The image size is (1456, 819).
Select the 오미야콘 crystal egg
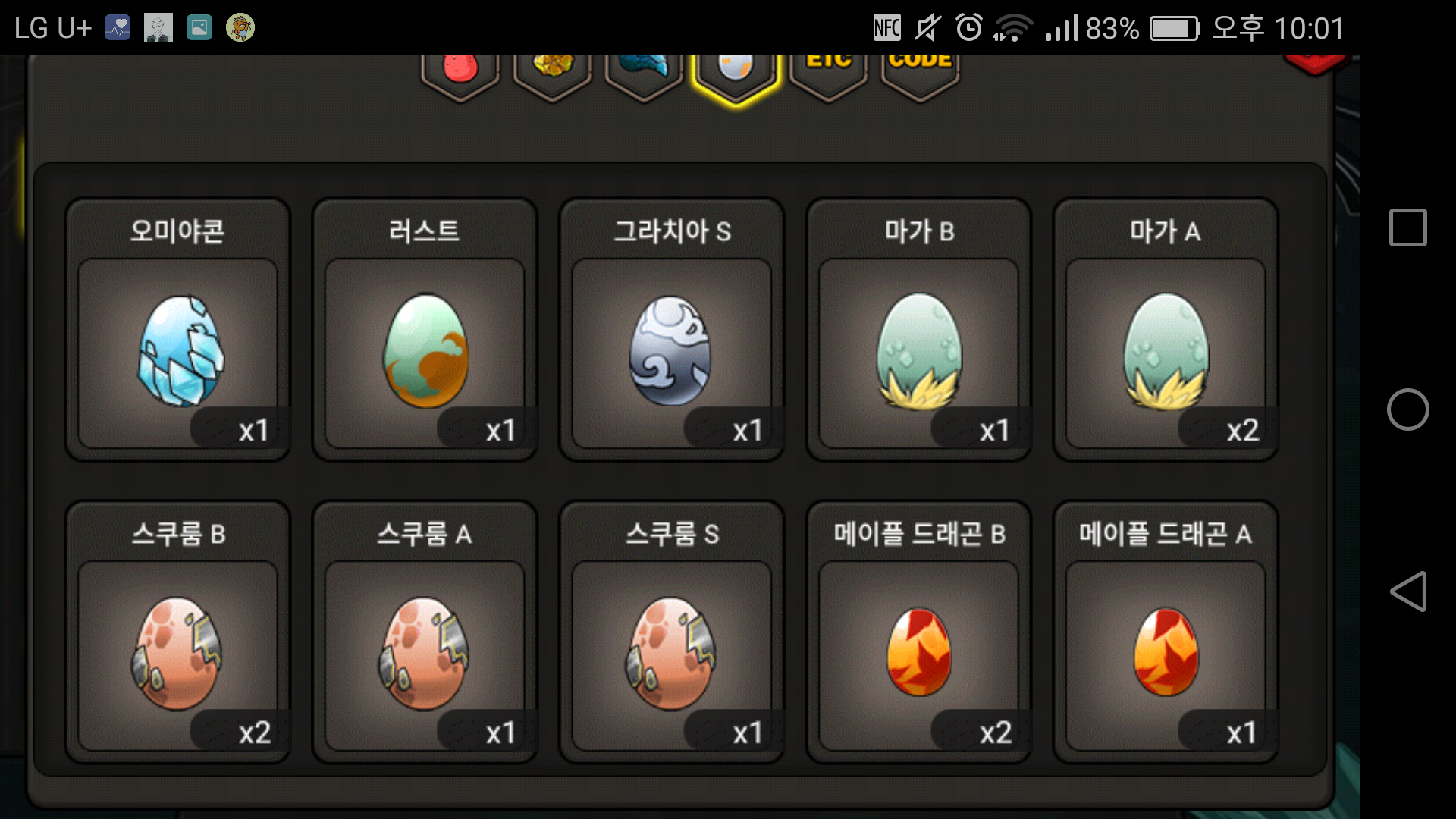[178, 331]
